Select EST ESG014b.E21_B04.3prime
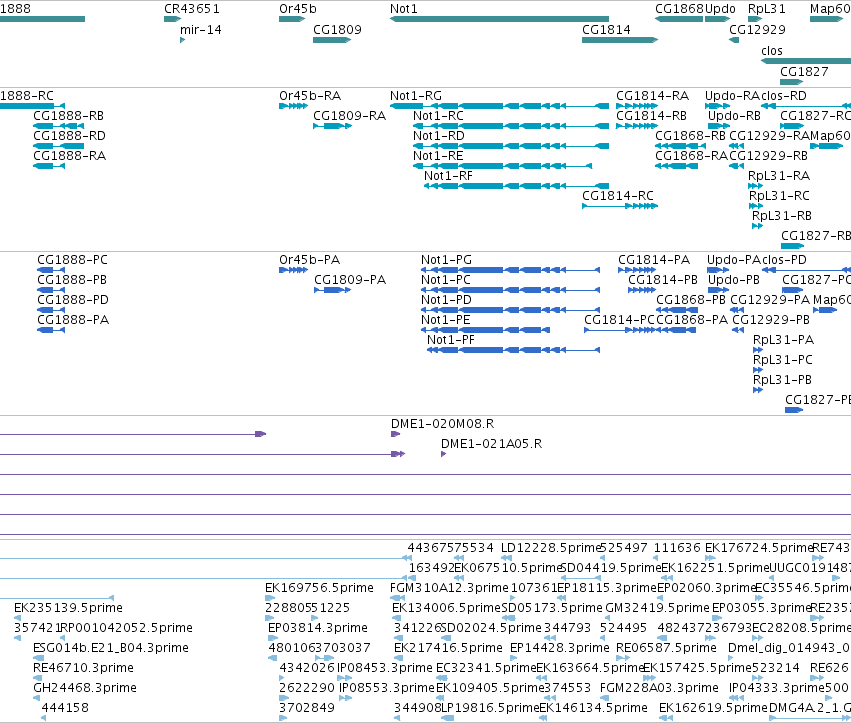Screen dimensions: 851x723 37,658
